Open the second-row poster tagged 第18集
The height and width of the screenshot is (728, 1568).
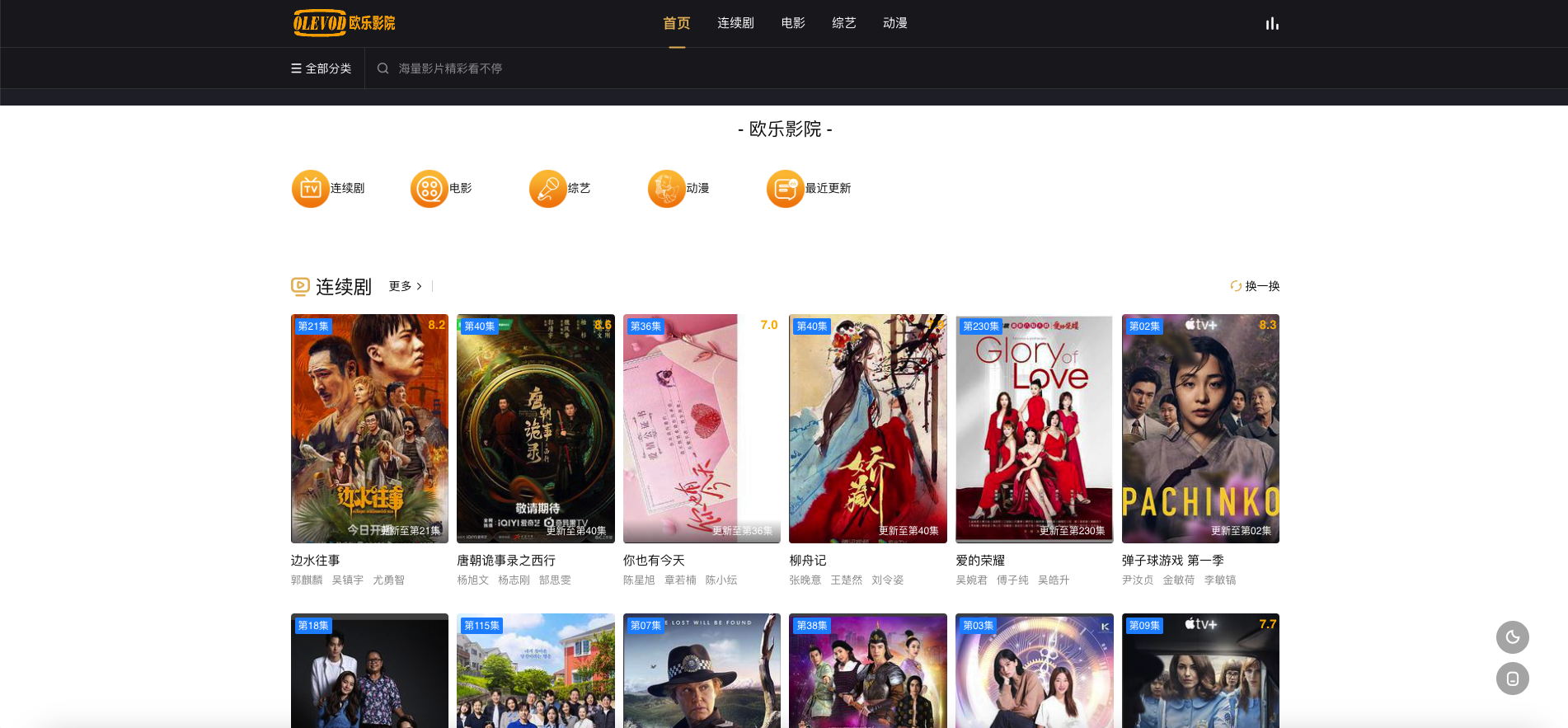click(369, 671)
